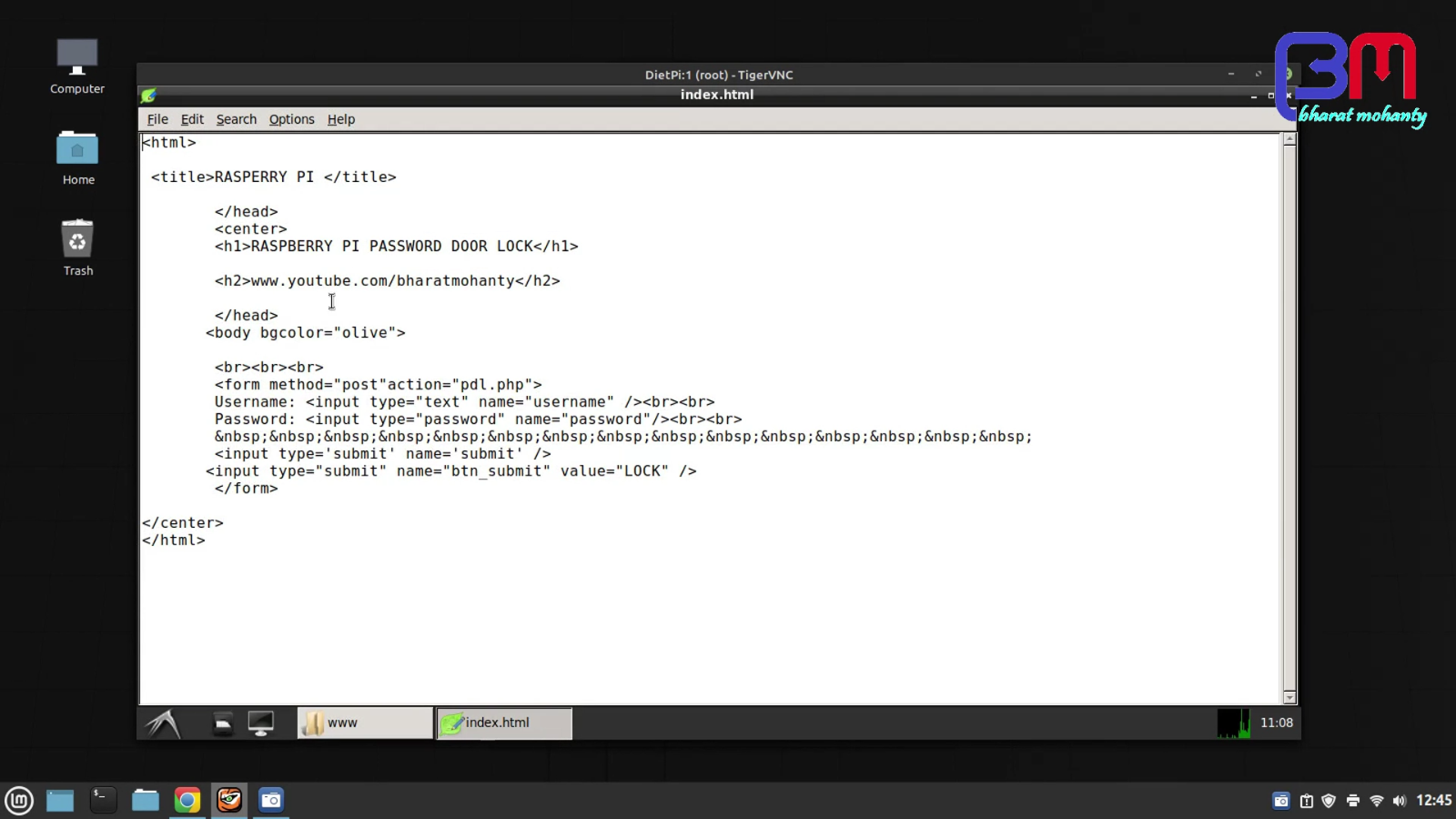Click the btn_submit value="LOCK" line
1456x819 pixels.
(x=451, y=471)
